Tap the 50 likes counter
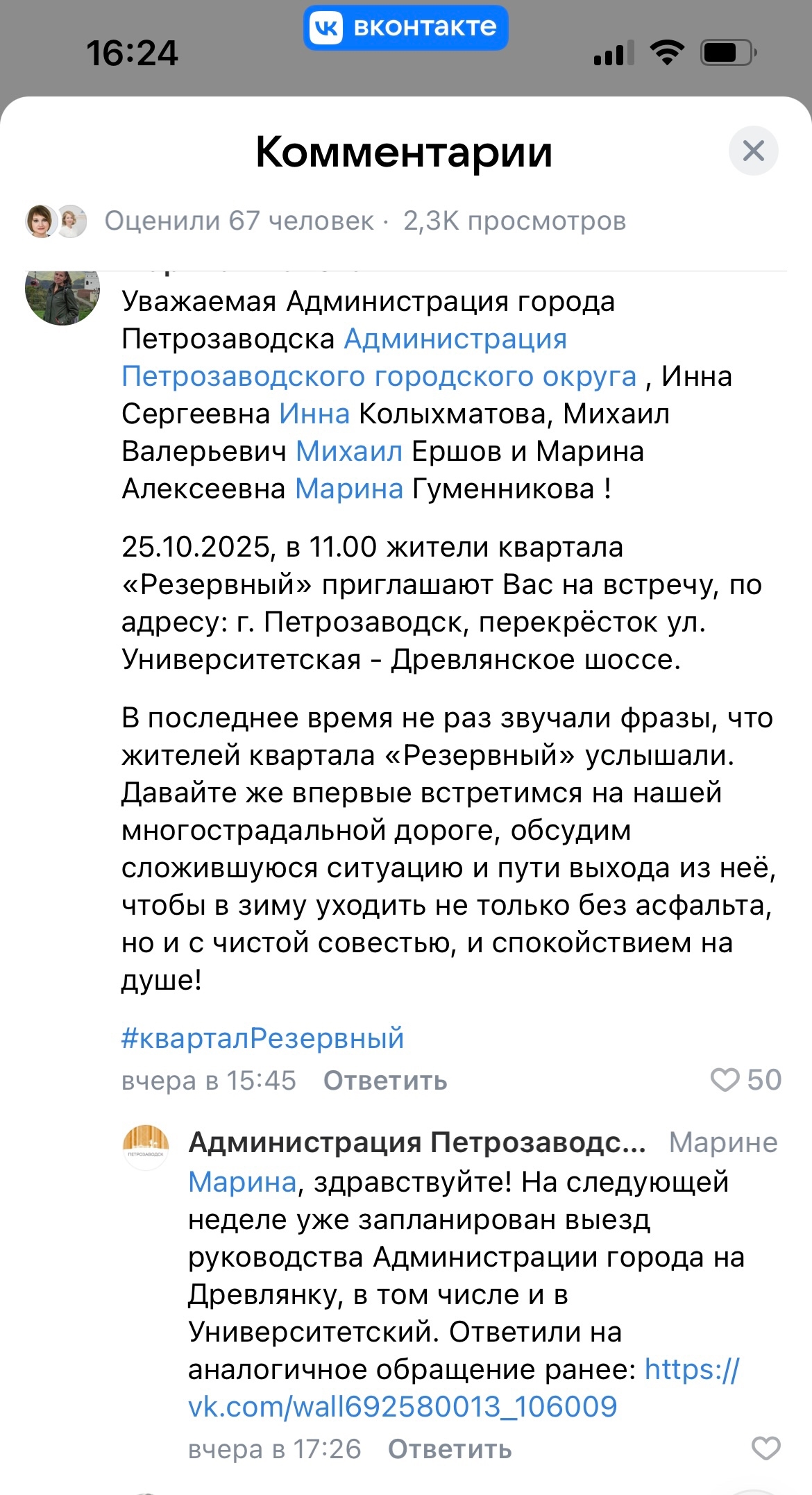 pos(764,1080)
